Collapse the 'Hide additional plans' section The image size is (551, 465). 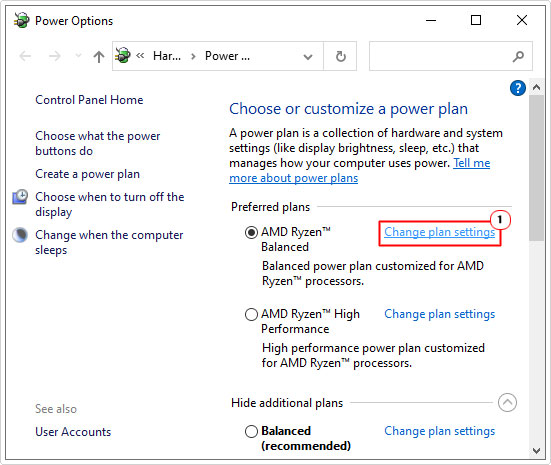click(507, 402)
